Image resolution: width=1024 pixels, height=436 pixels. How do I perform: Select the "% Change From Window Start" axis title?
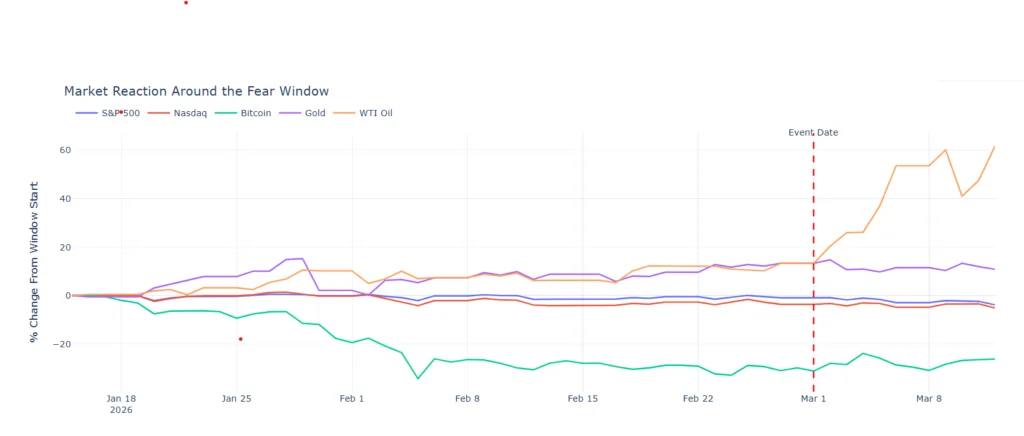pos(35,262)
